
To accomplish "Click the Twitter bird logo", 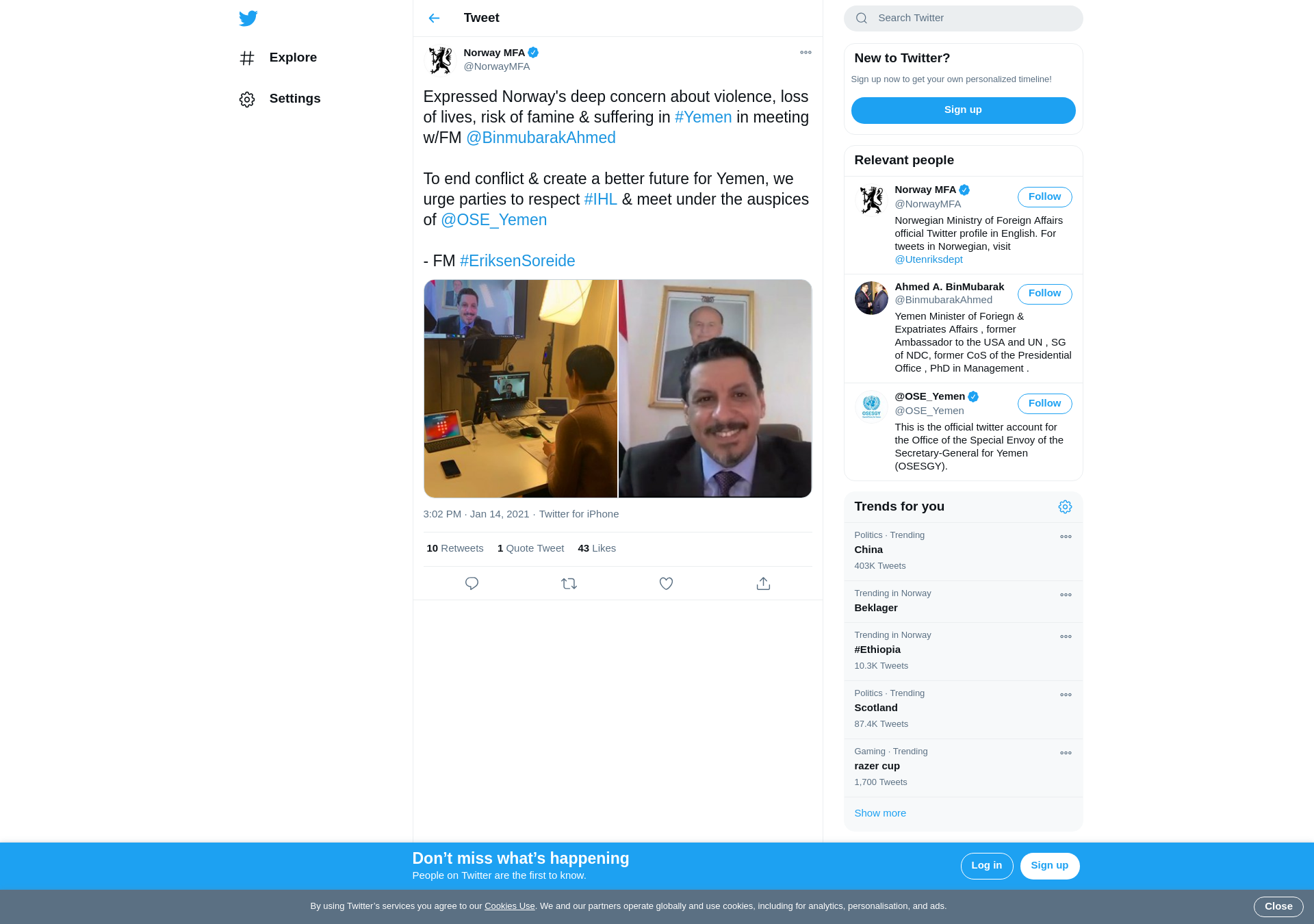I will [248, 18].
